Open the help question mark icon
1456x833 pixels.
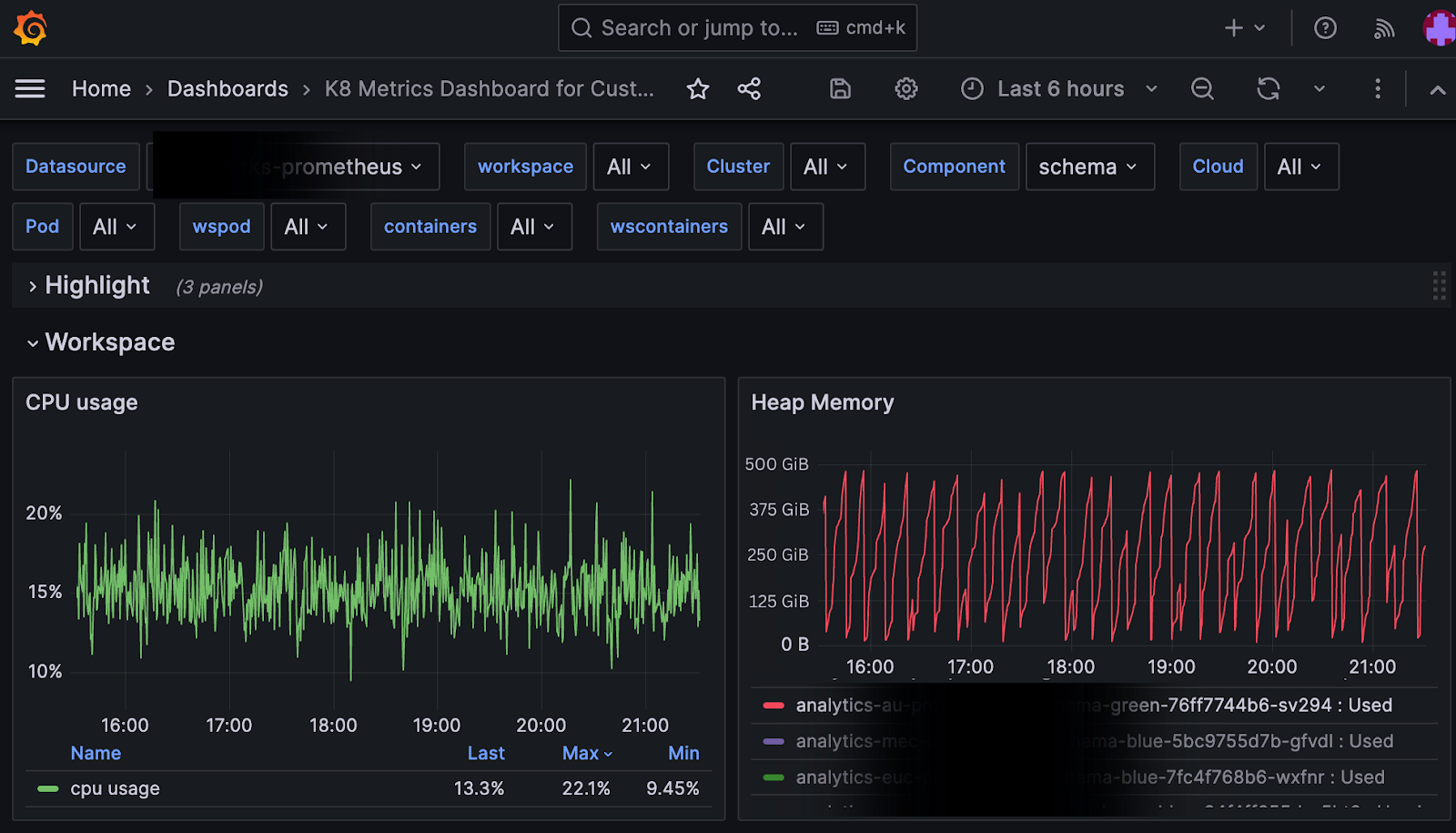(1325, 28)
